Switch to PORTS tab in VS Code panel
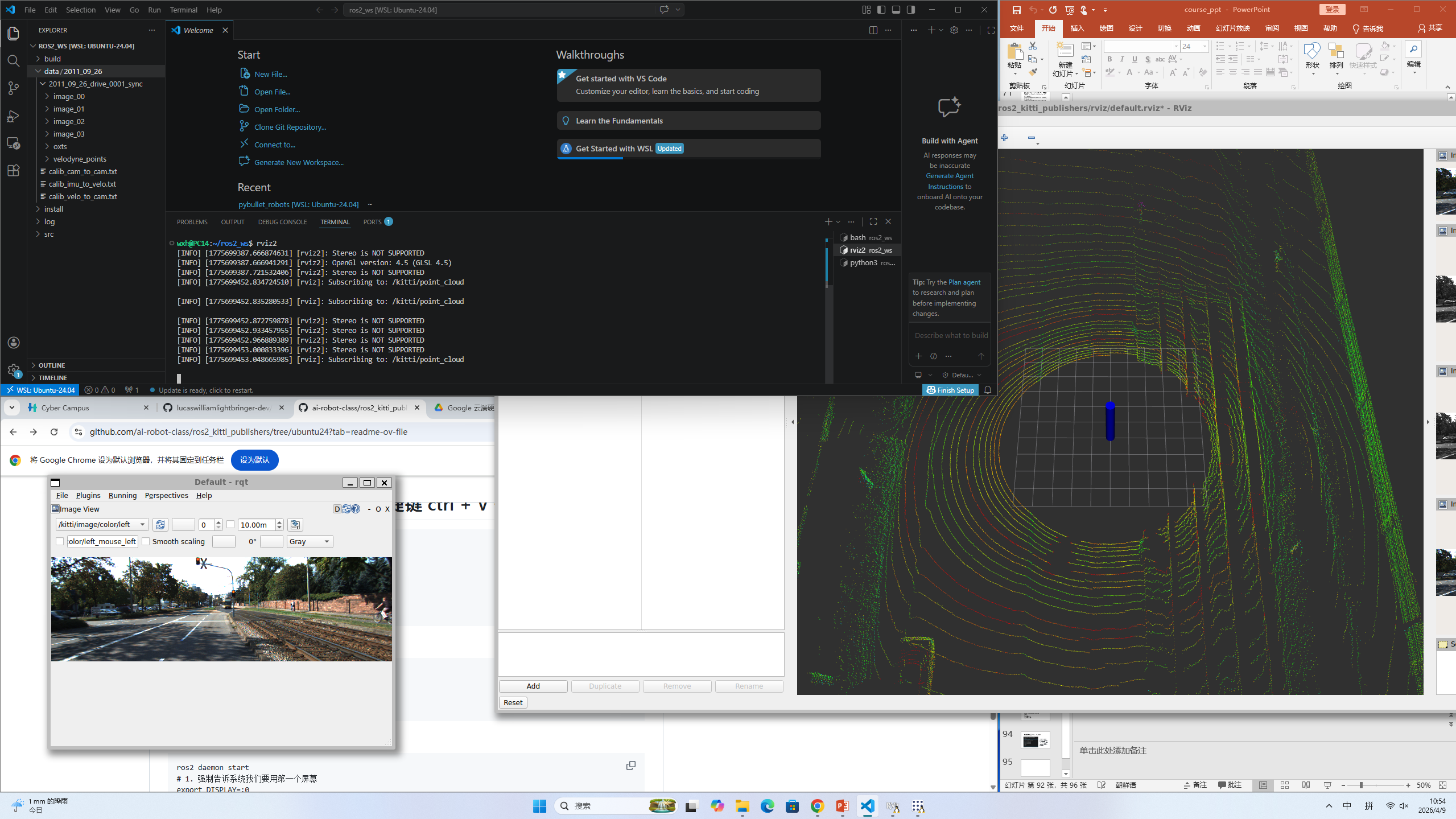Screen dimensions: 1456x819 tap(372, 222)
